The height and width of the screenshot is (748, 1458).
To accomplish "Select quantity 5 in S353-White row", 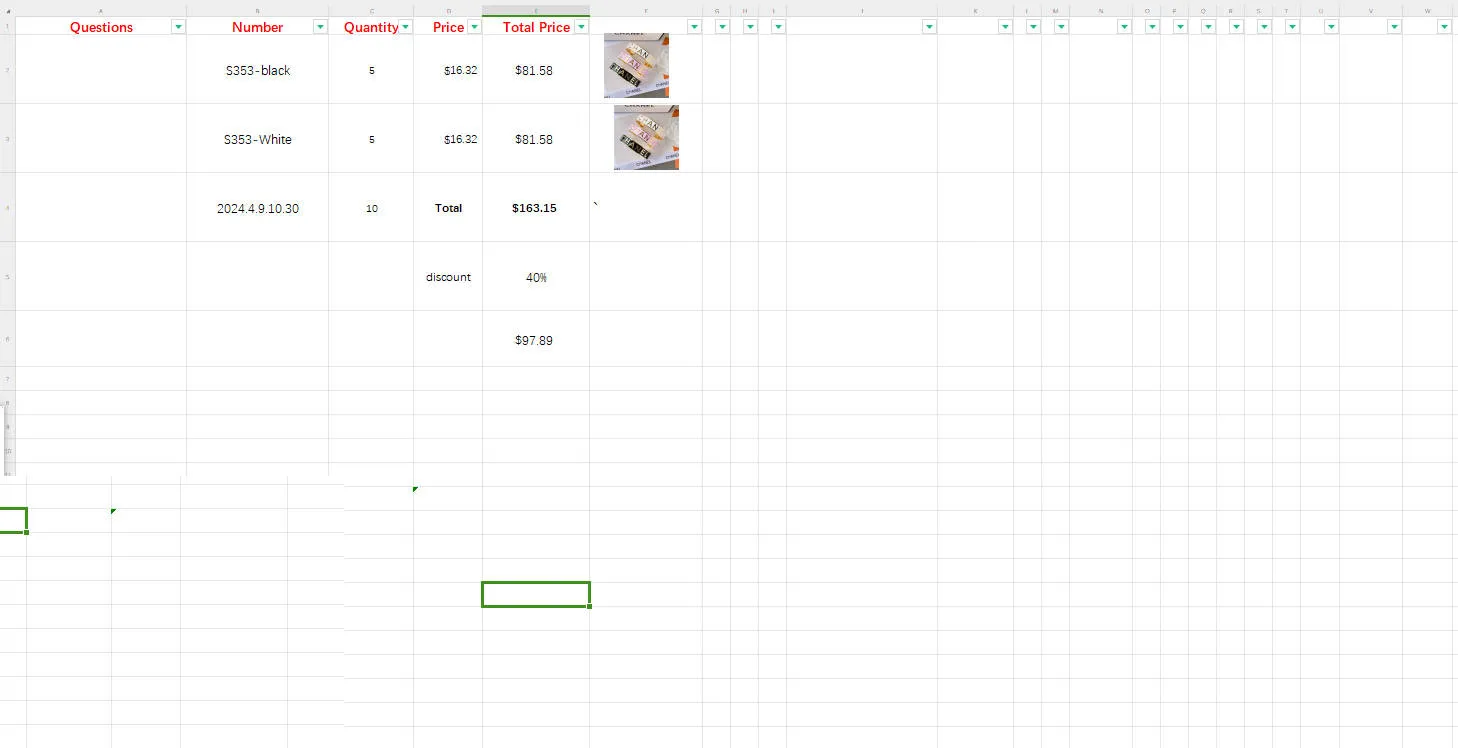I will (371, 139).
